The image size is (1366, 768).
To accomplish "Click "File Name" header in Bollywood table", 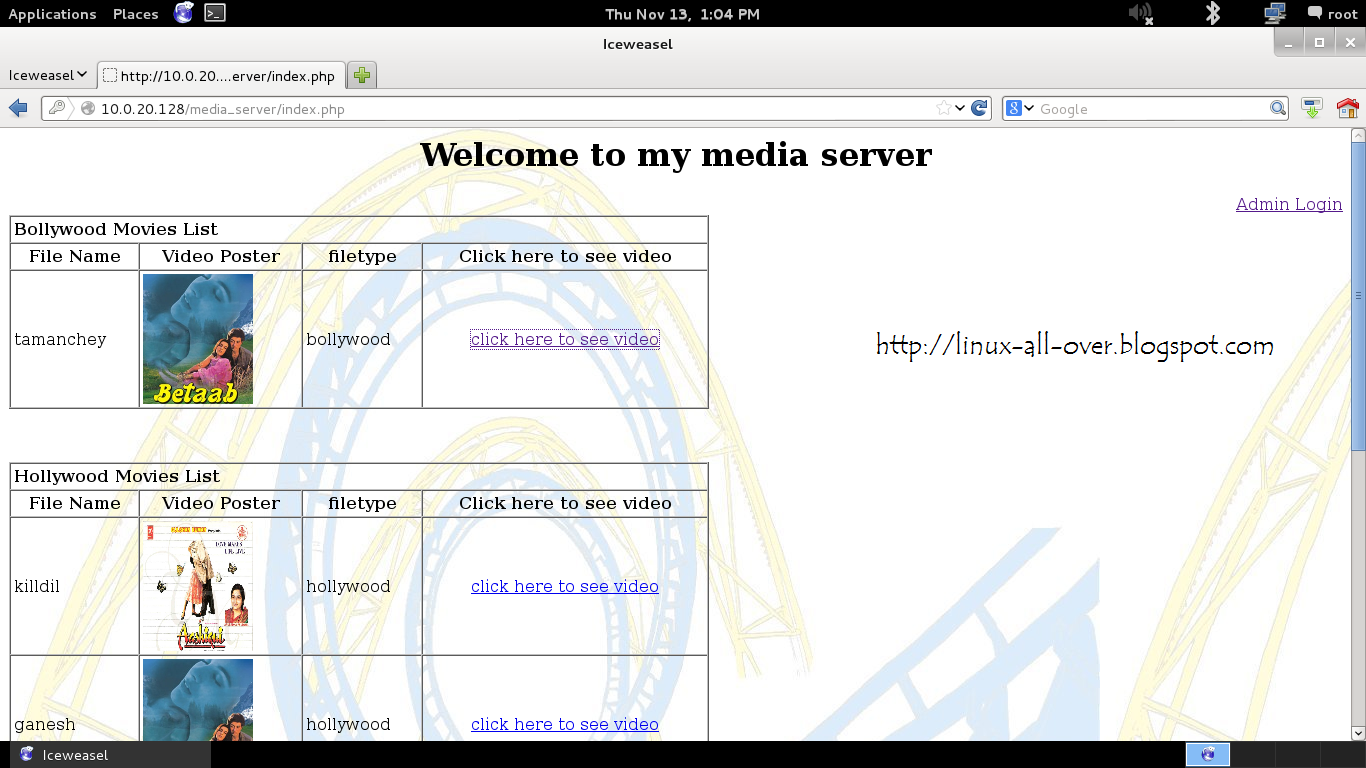I will 75,256.
